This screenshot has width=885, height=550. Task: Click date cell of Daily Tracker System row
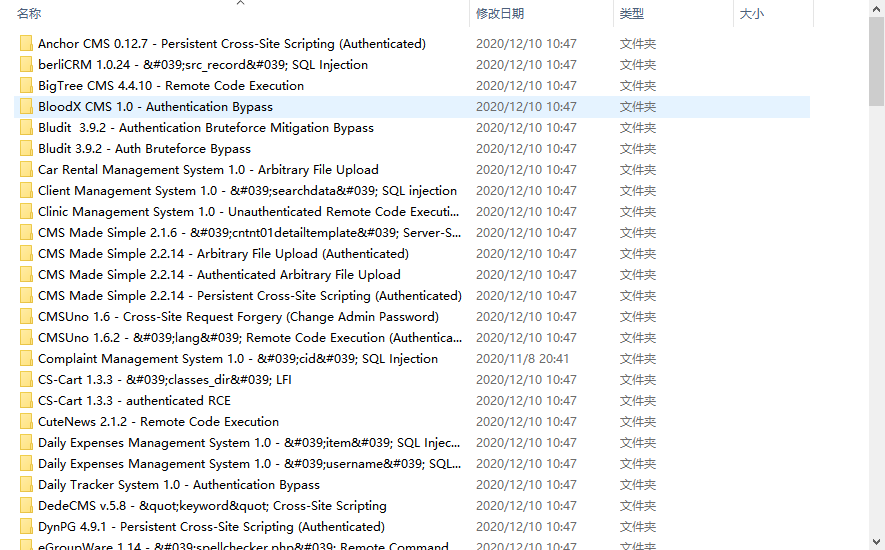[x=526, y=484]
